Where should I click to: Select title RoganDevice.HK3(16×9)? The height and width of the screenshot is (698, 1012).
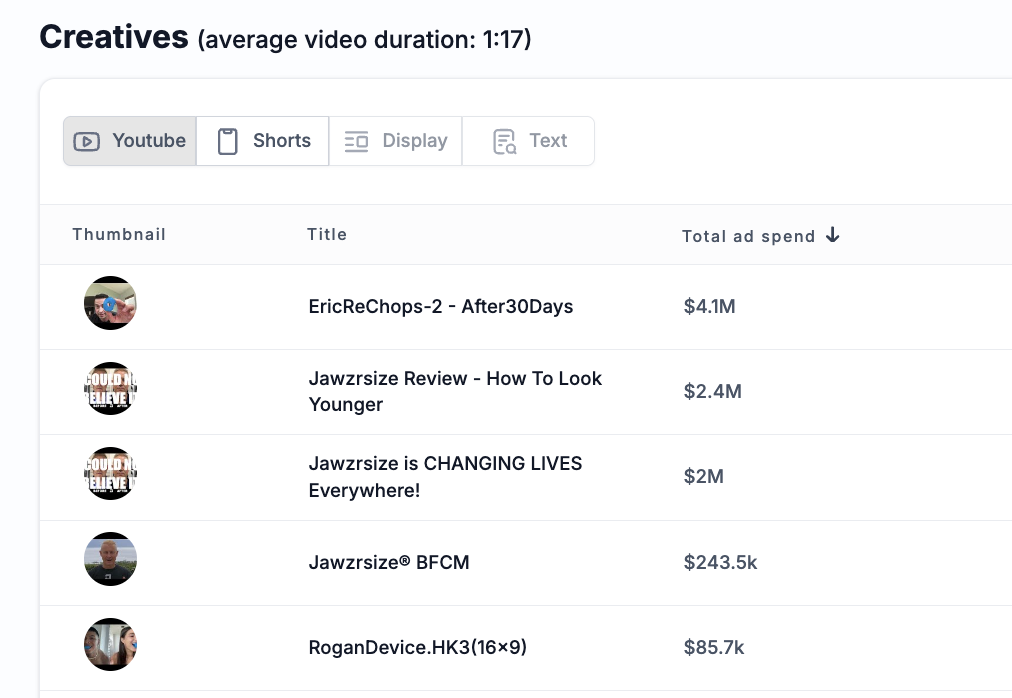pos(418,647)
